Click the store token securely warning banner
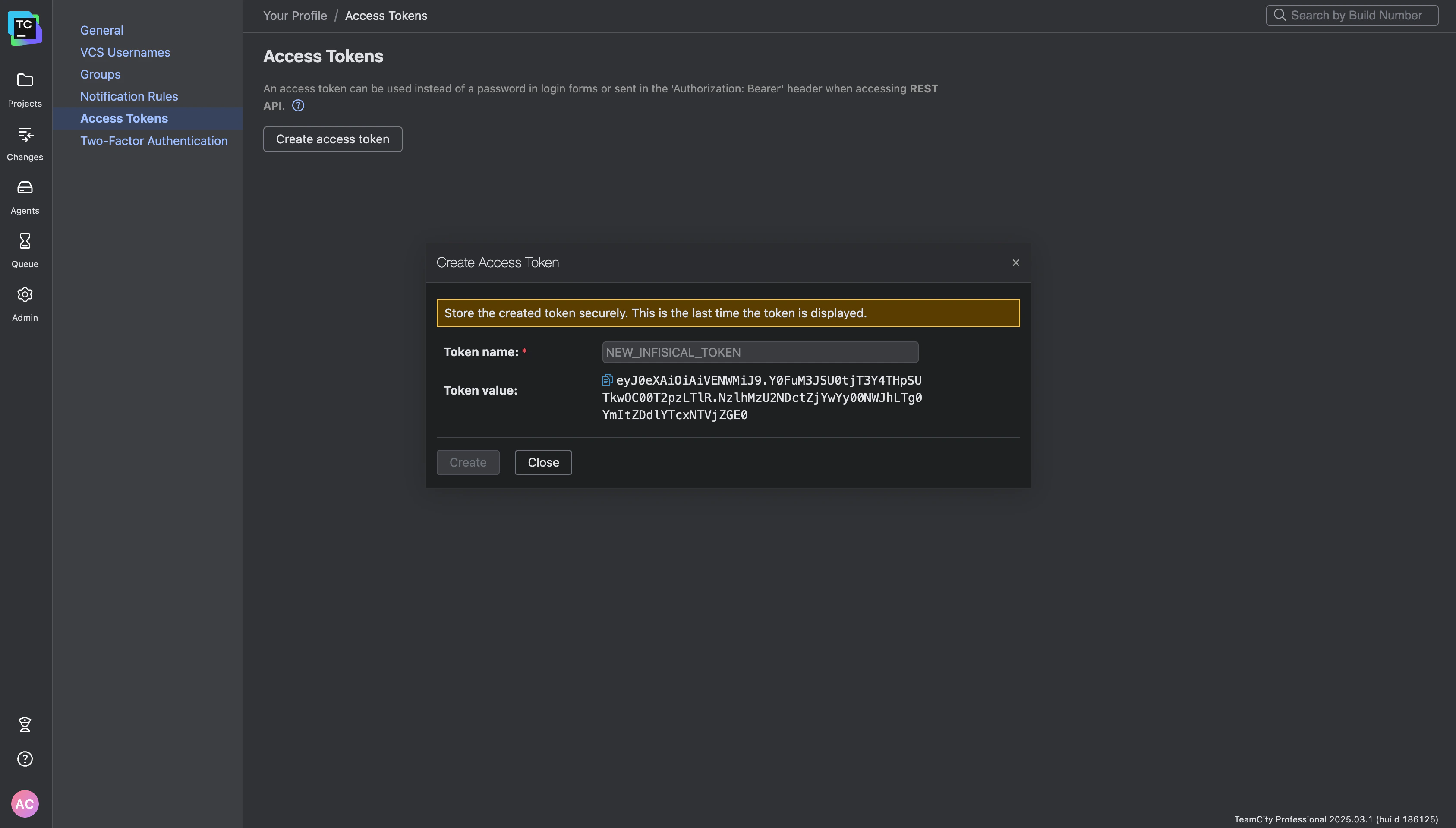Image resolution: width=1456 pixels, height=828 pixels. 728,313
